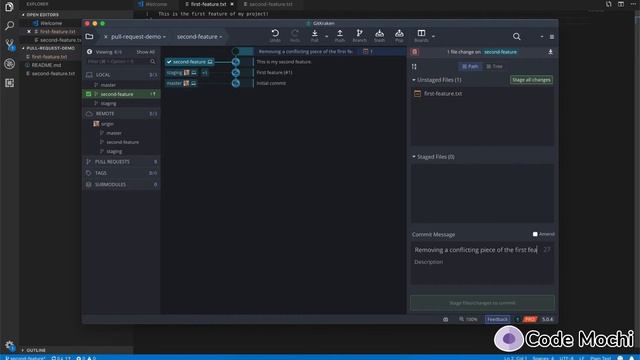Switch to second-feature.txt editor tab
The width and height of the screenshot is (640, 360).
click(x=271, y=4)
